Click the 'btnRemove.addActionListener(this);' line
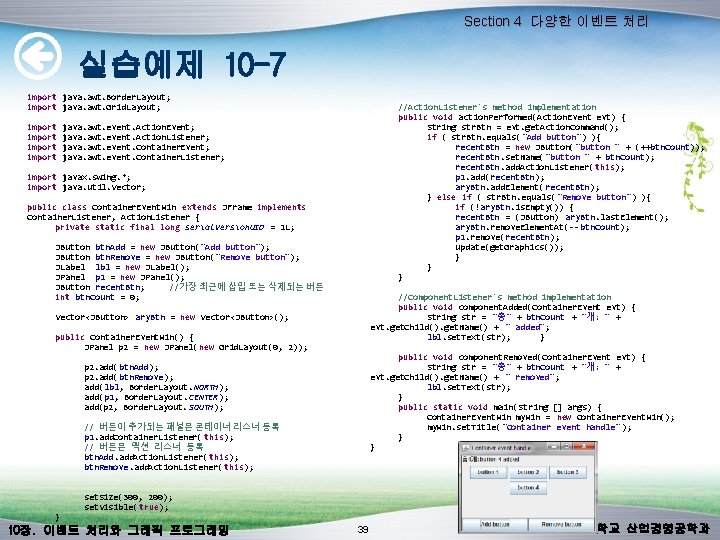This screenshot has height=540, width=720. pyautogui.click(x=169, y=467)
